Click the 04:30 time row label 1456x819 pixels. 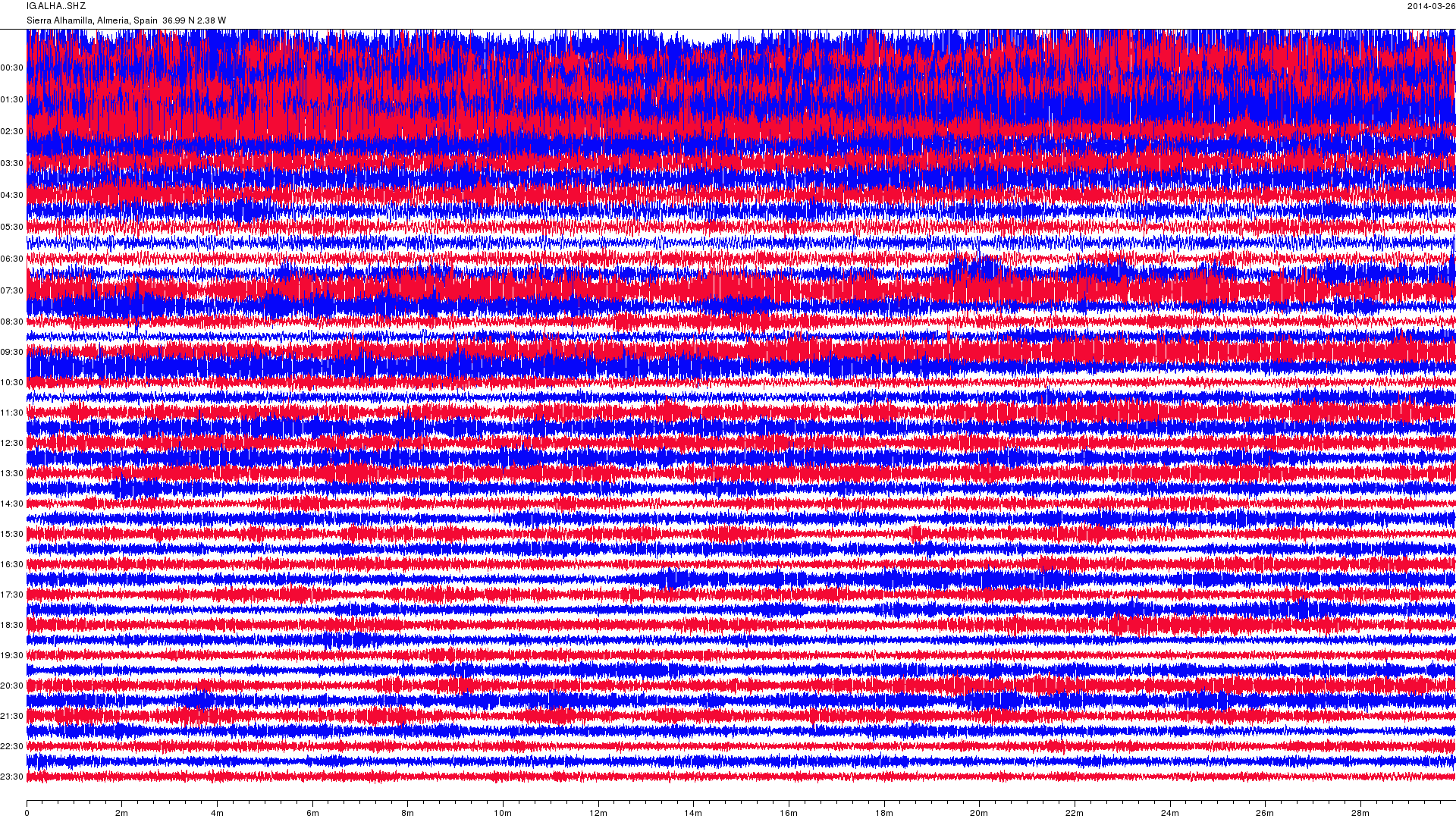coord(12,196)
